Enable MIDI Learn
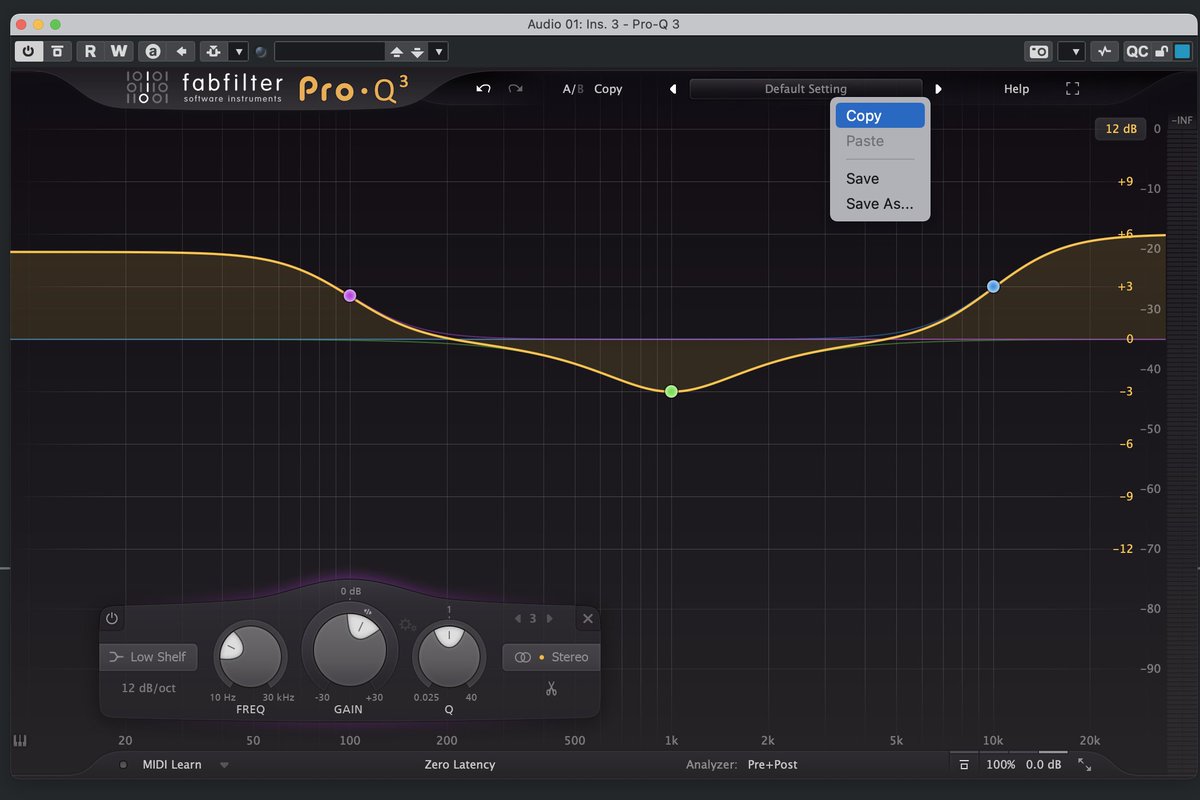This screenshot has width=1200, height=800. coord(172,765)
